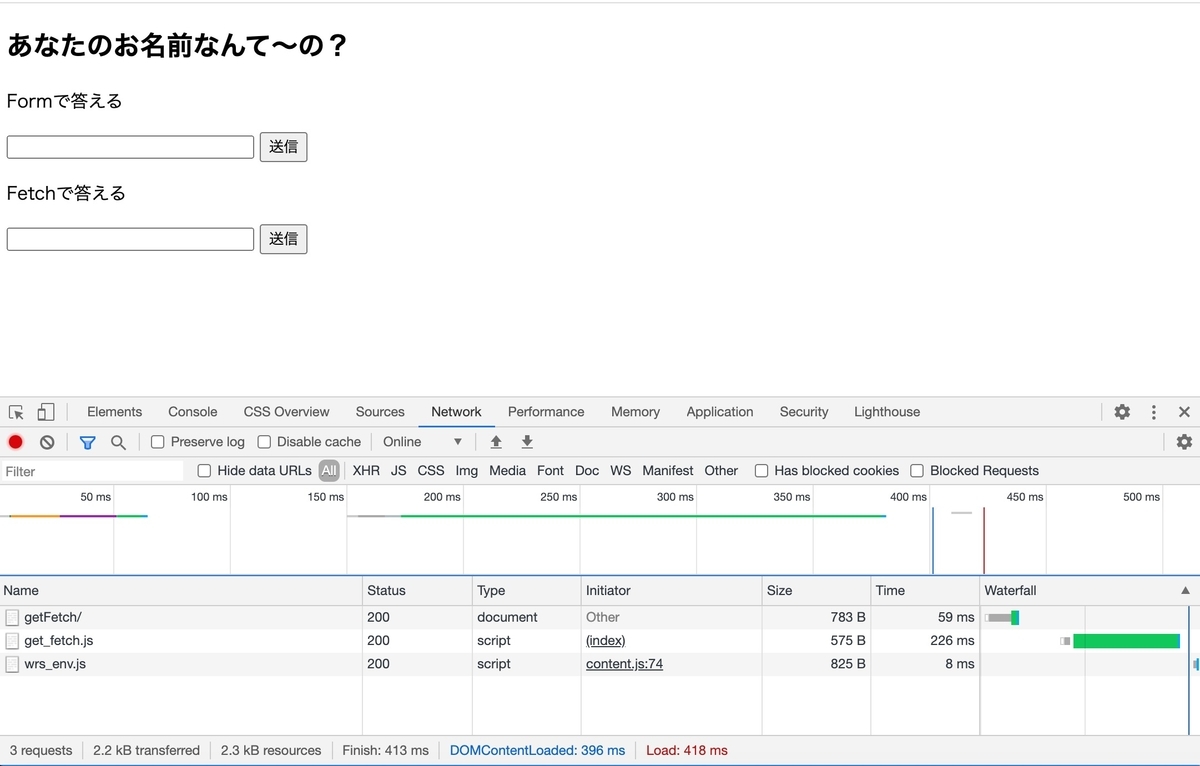Open DevTools settings gear in tab bar

(1122, 412)
